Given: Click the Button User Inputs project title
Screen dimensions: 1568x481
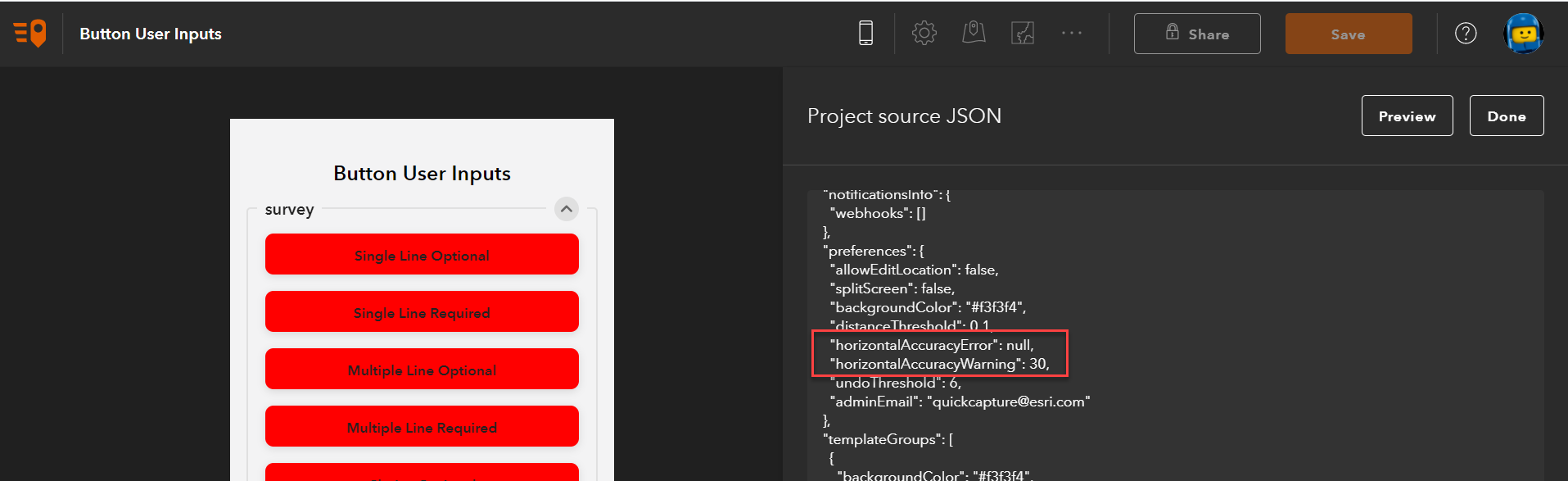Looking at the screenshot, I should (x=151, y=34).
